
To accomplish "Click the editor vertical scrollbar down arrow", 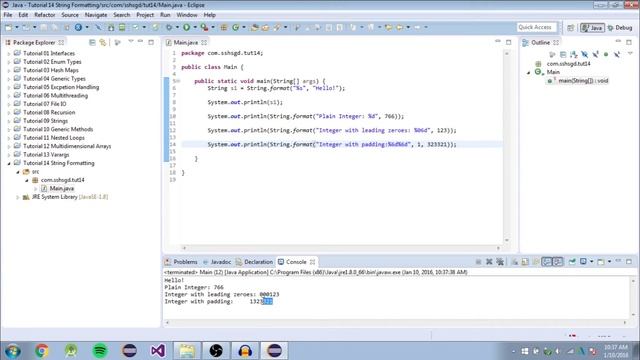I will click(x=507, y=240).
